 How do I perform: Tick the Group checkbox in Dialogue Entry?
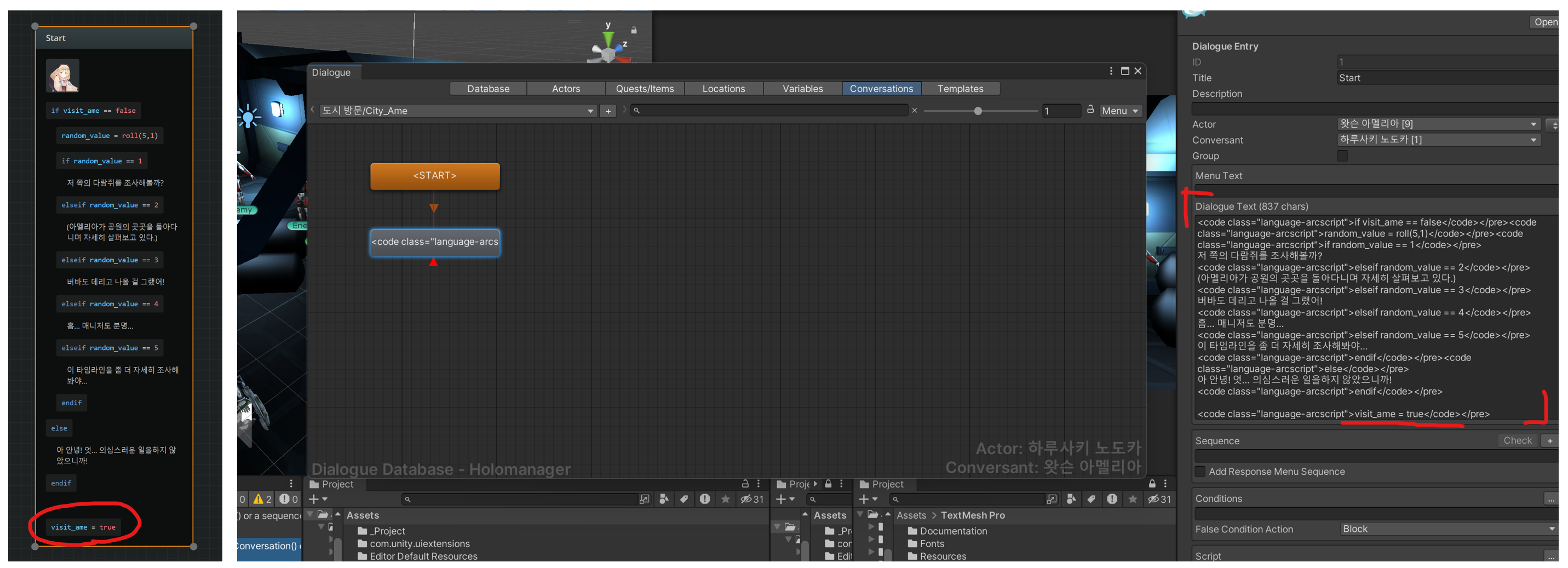coord(1342,156)
